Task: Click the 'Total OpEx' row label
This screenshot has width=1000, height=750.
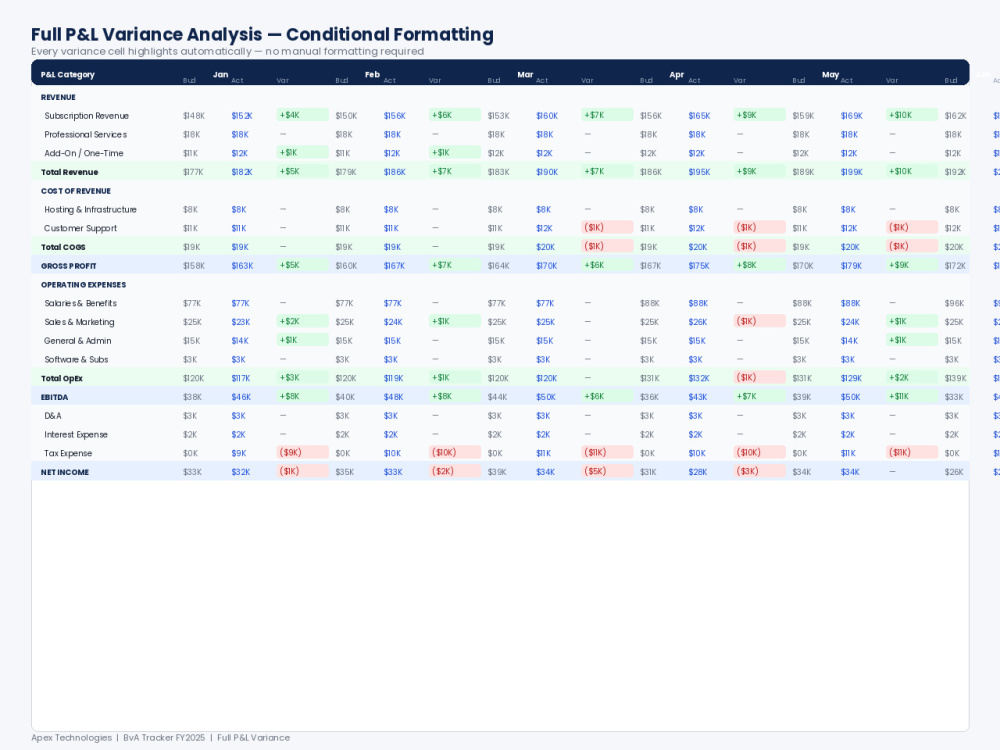Action: point(62,379)
